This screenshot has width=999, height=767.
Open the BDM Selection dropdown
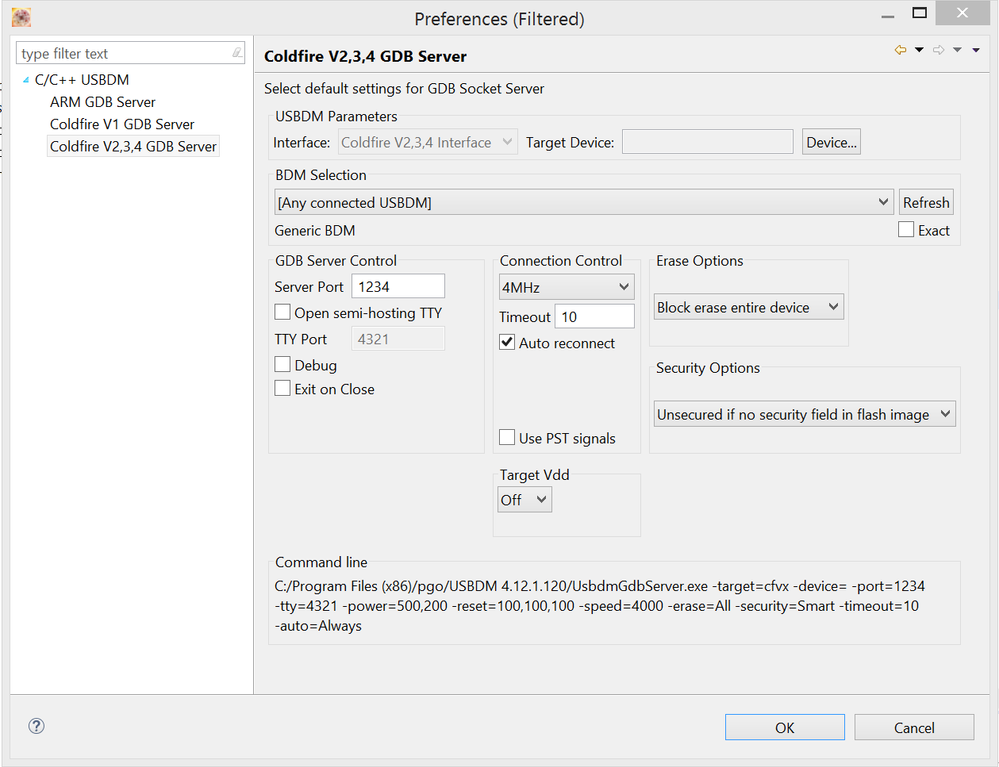coord(883,202)
